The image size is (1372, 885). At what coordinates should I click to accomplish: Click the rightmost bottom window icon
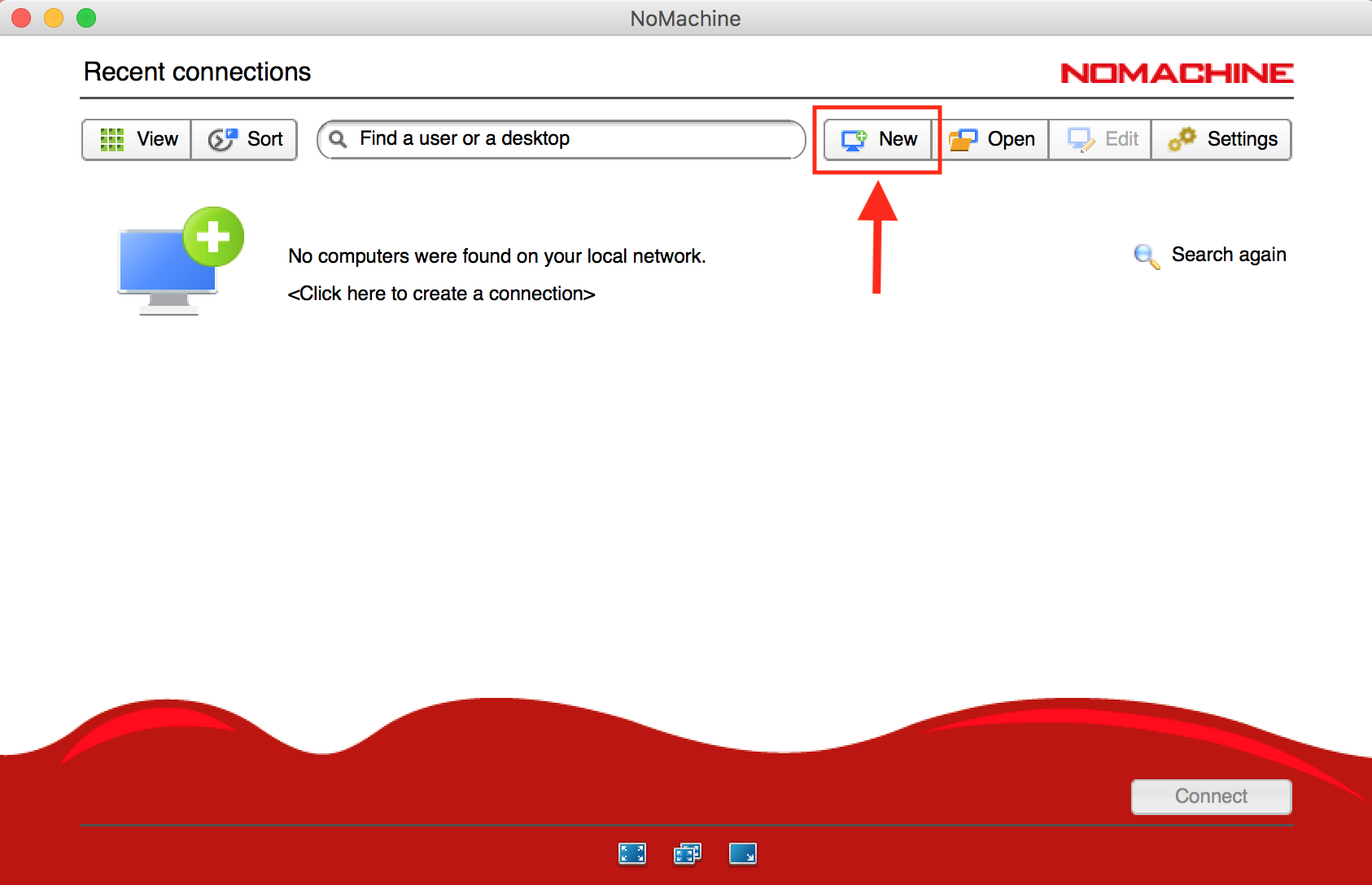pyautogui.click(x=743, y=853)
